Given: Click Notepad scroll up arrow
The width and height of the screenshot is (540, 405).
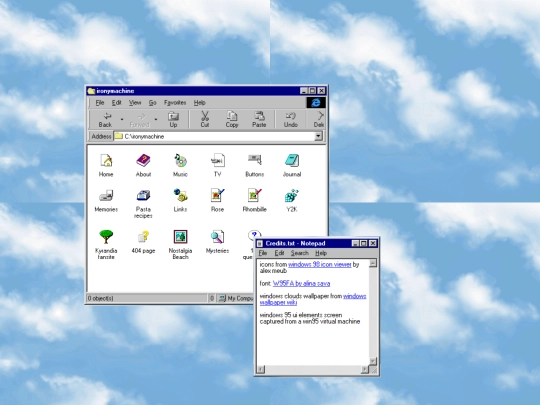Looking at the screenshot, I should (373, 263).
